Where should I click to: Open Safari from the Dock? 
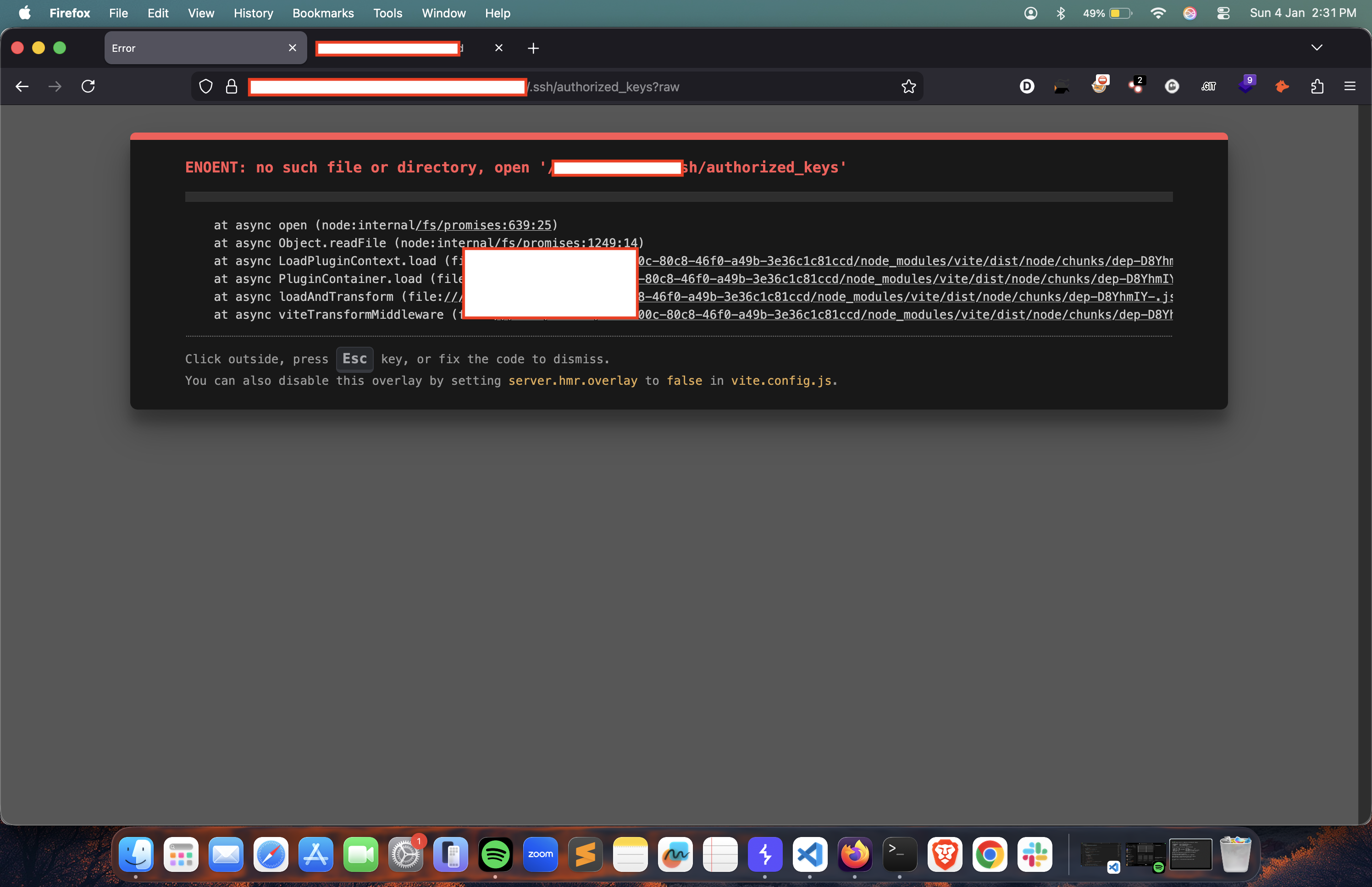tap(271, 854)
